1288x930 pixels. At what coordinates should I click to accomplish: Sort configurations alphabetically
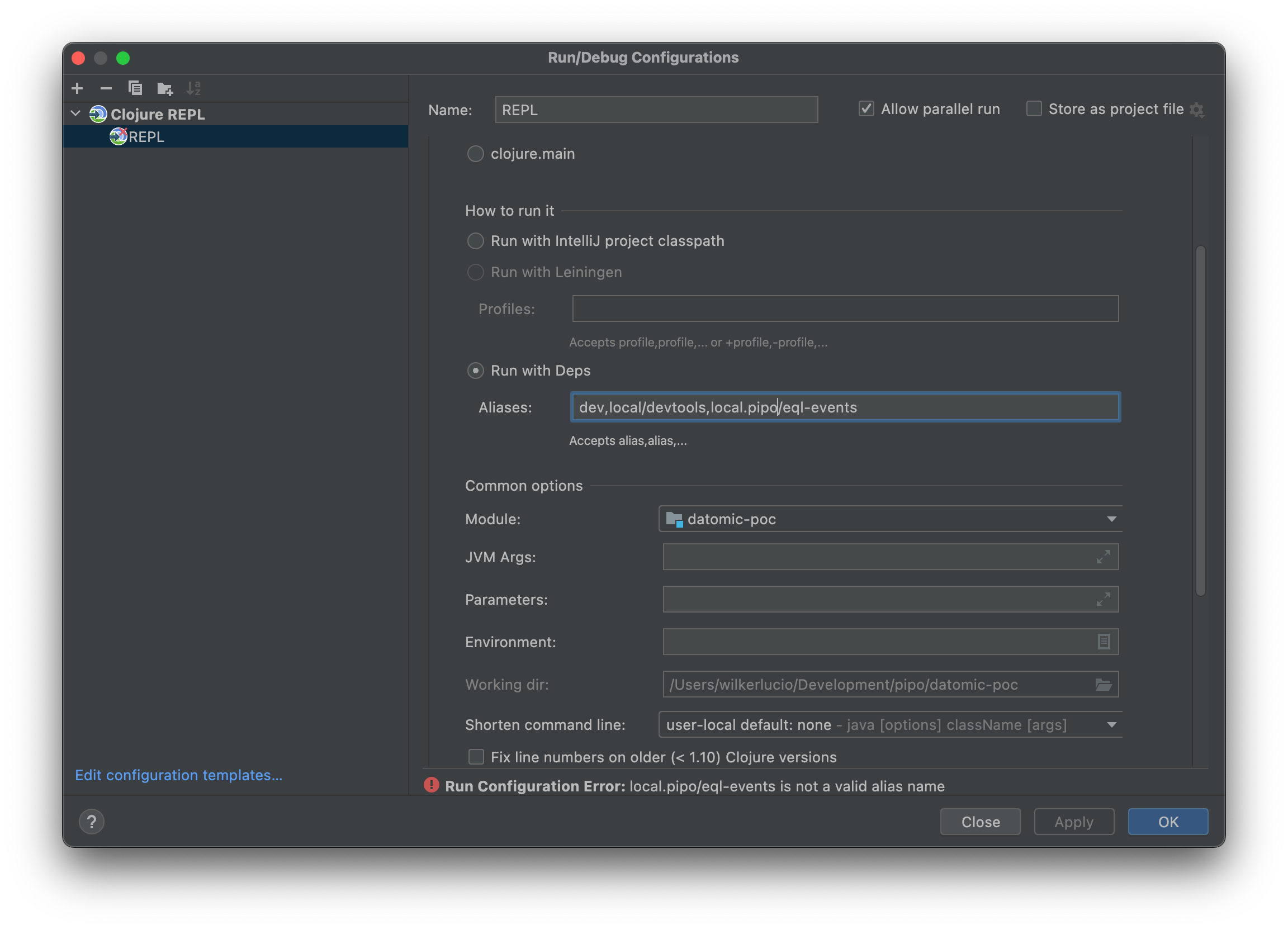pos(194,88)
